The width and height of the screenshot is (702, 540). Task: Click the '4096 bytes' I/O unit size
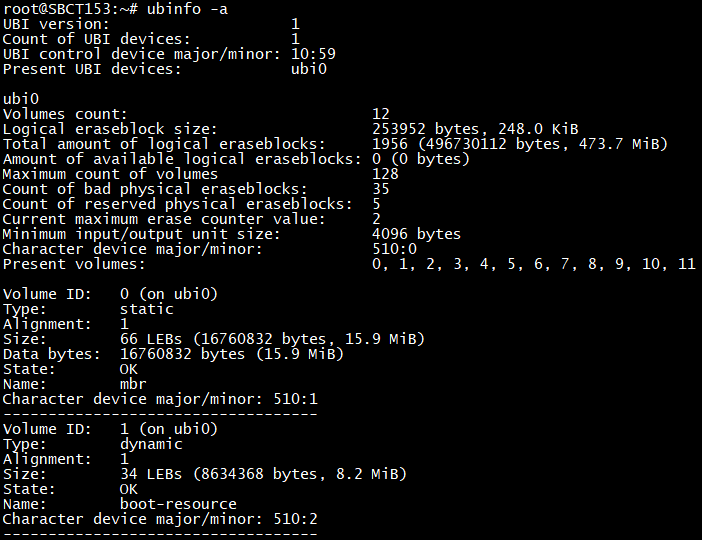point(416,234)
